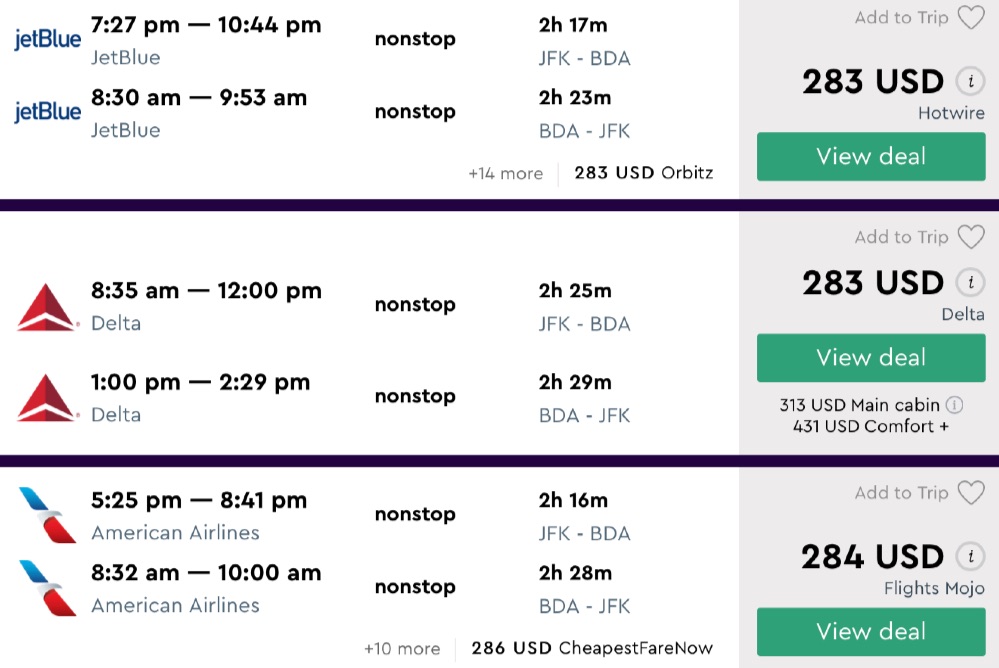Click JetBlue logo on the 7:27 pm flight
999x668 pixels.
pos(47,40)
